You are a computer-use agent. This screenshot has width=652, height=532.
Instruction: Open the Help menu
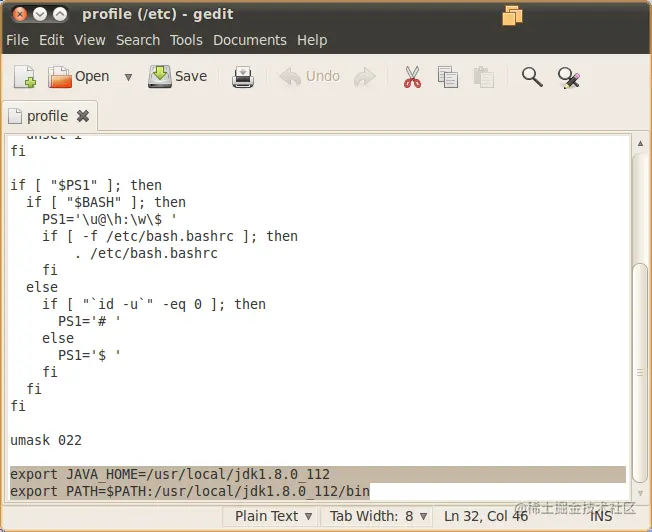tap(312, 40)
